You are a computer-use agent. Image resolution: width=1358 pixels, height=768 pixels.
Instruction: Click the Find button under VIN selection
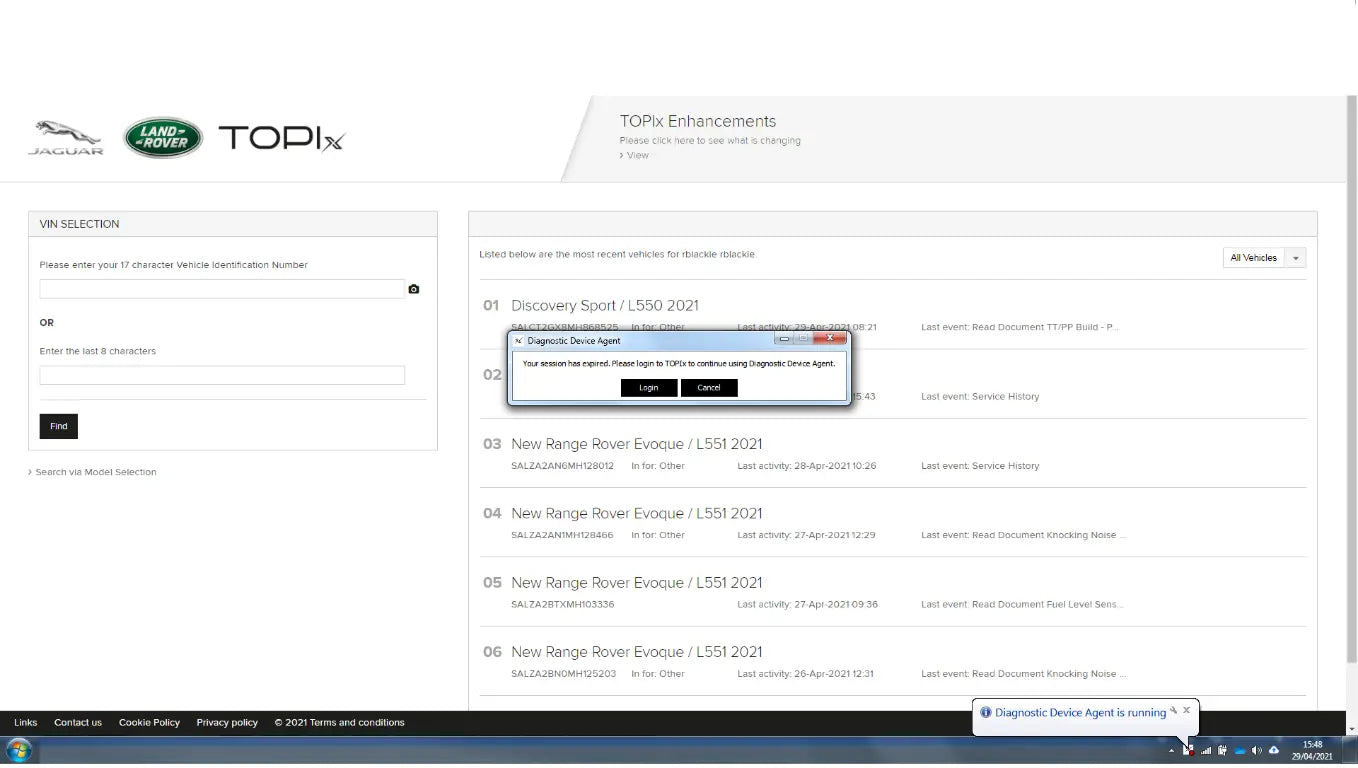tap(59, 426)
